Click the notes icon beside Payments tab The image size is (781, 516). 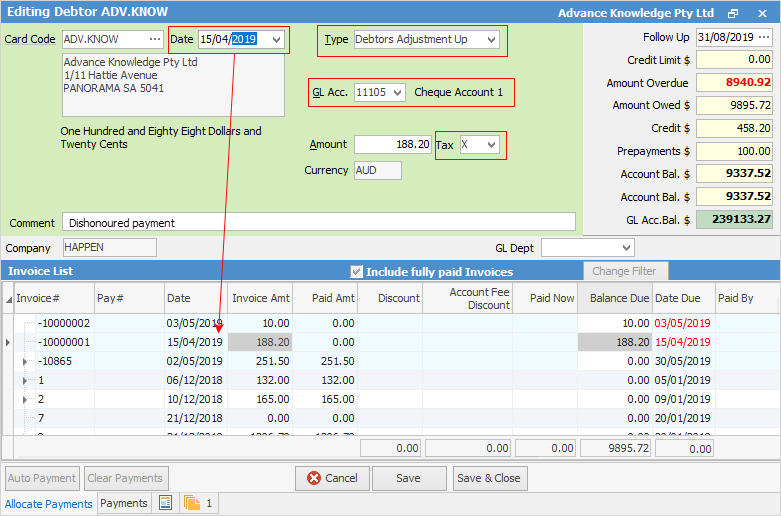coord(165,503)
